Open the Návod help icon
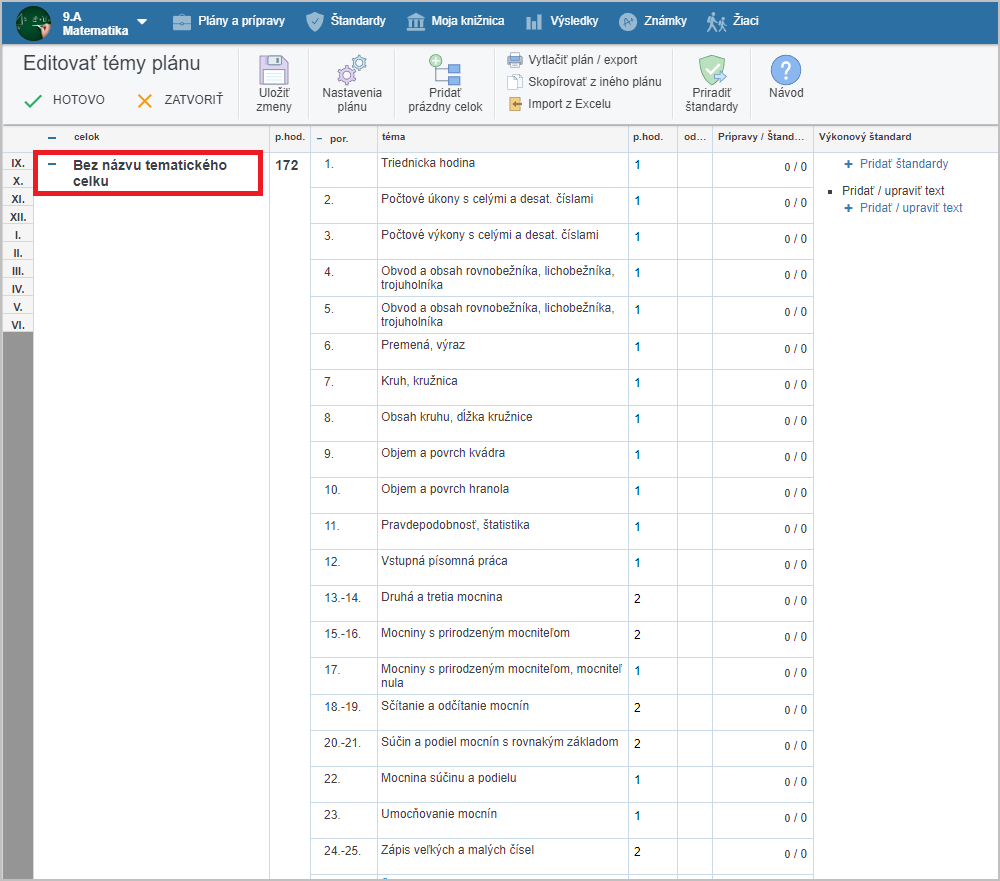The height and width of the screenshot is (881, 1000). tap(785, 71)
